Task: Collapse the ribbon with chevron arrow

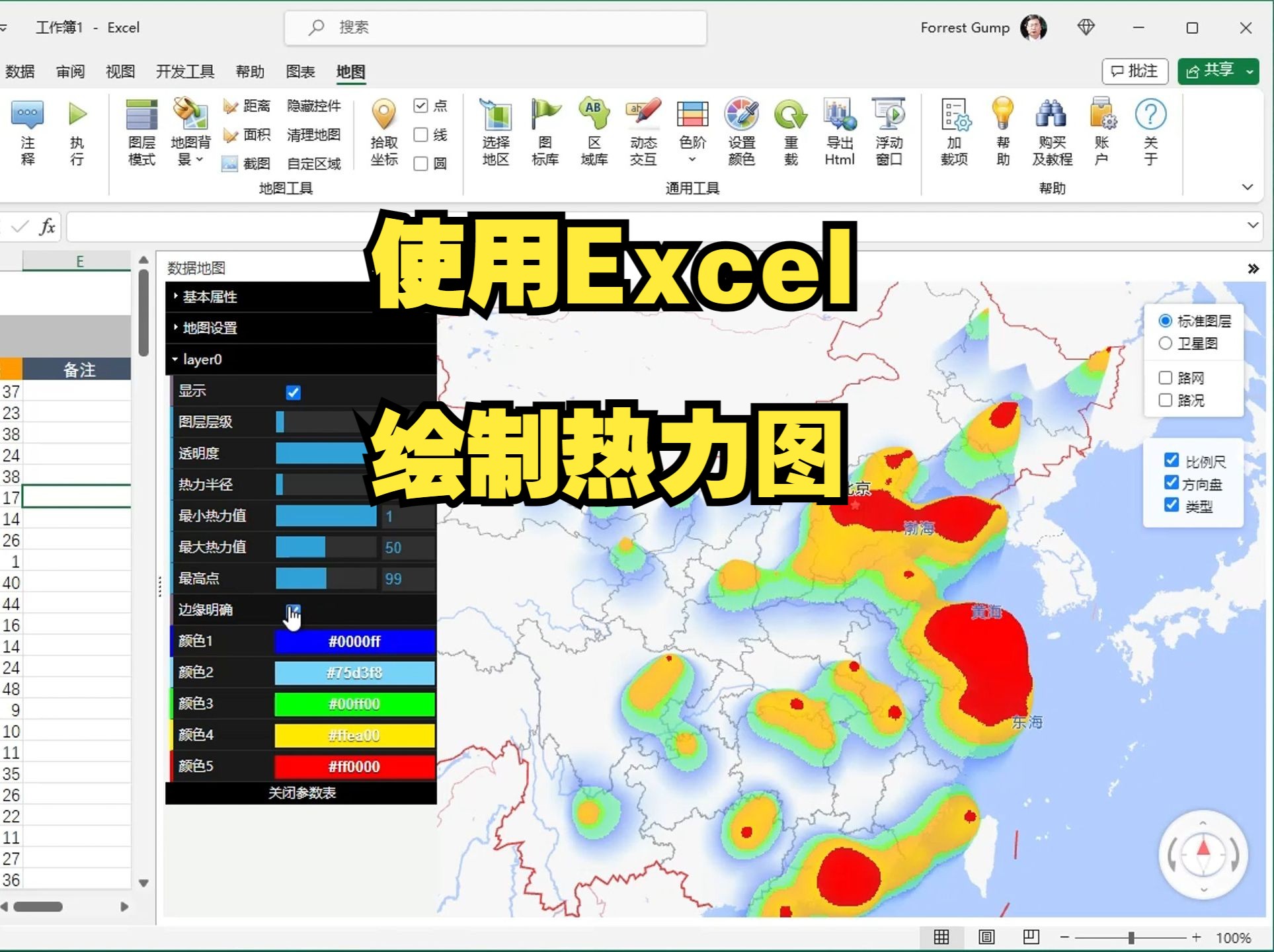Action: pos(1248,187)
